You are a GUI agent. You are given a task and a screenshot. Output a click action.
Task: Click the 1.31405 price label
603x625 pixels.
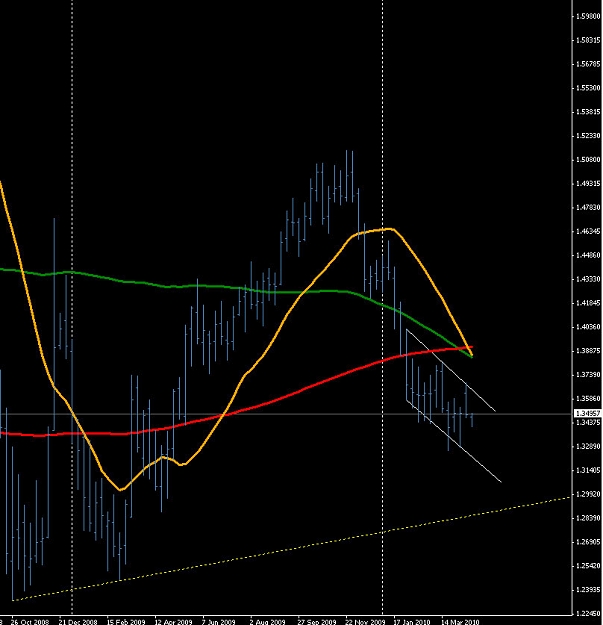tap(588, 470)
